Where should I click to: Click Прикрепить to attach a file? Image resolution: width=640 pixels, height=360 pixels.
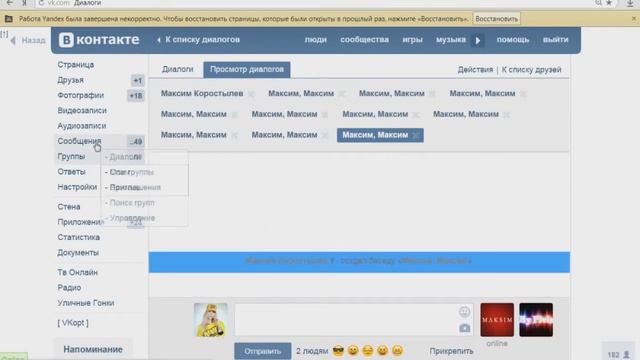point(451,351)
